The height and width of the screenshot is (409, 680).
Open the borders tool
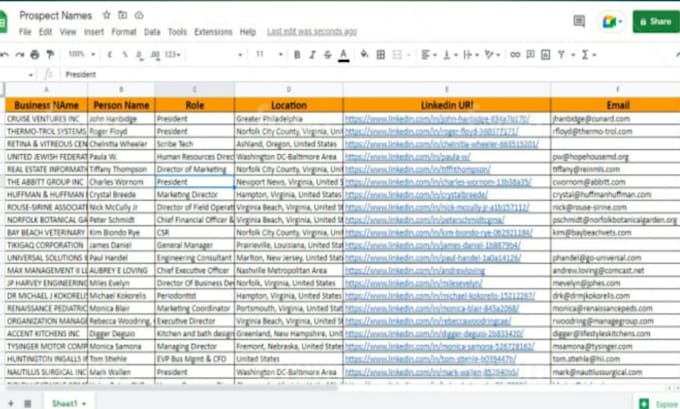pos(380,54)
